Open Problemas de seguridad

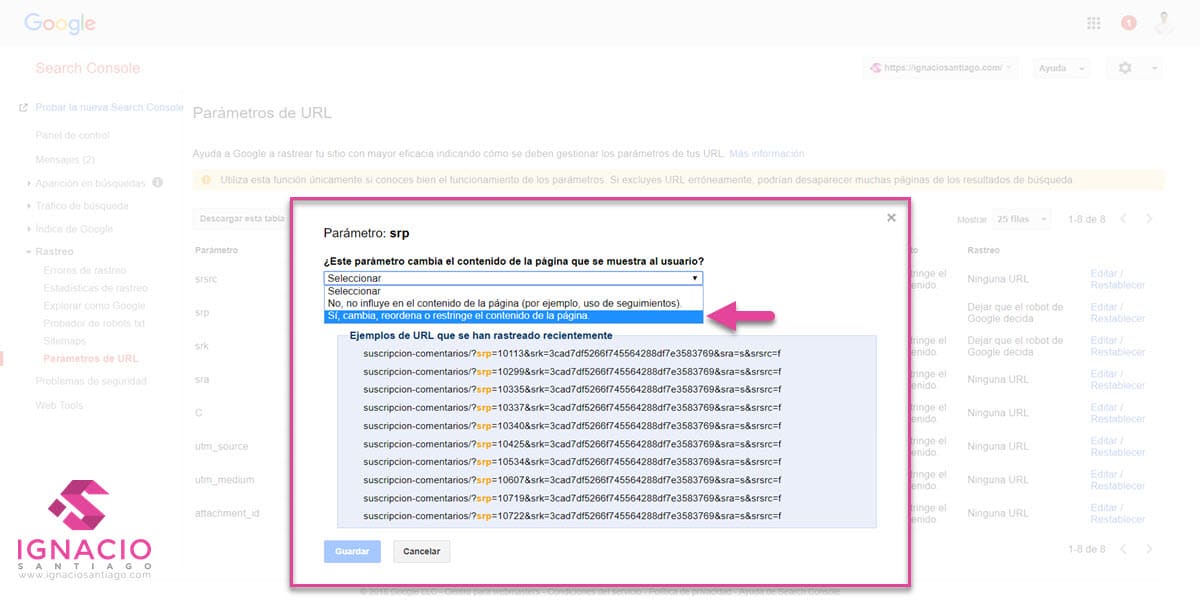pyautogui.click(x=91, y=381)
